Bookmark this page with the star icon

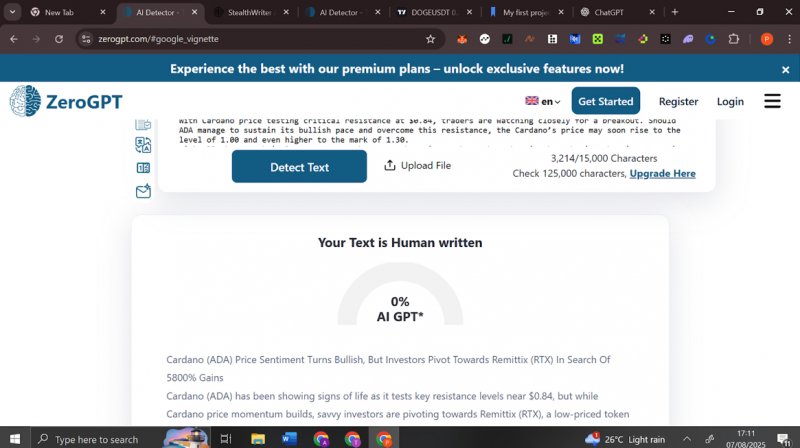[x=430, y=39]
